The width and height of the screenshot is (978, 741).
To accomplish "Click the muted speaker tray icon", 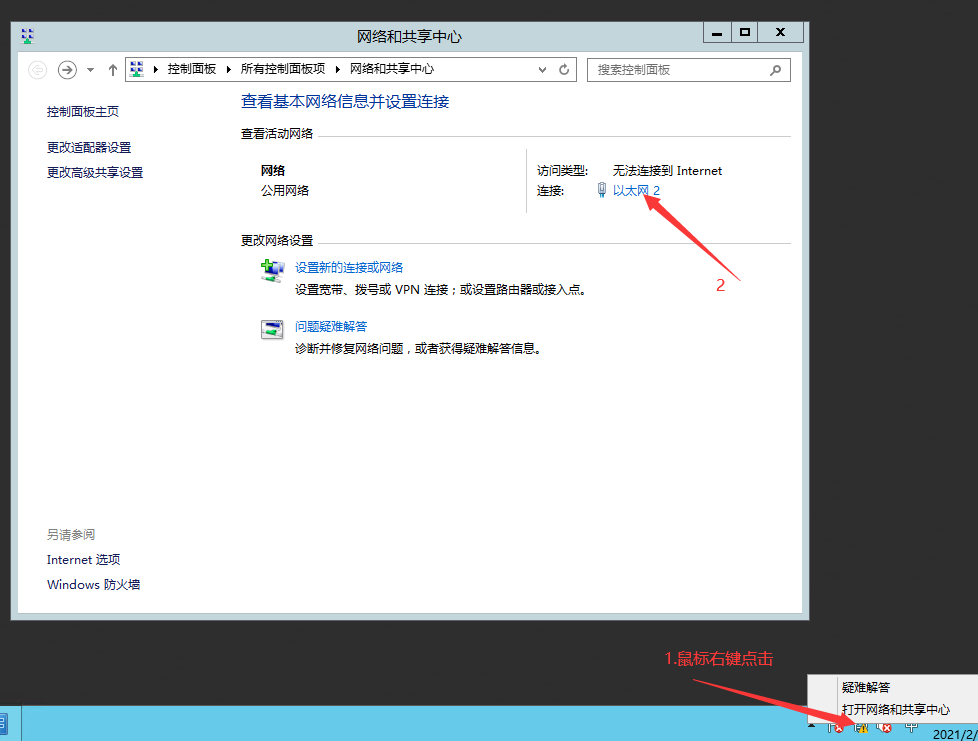I will tap(884, 727).
